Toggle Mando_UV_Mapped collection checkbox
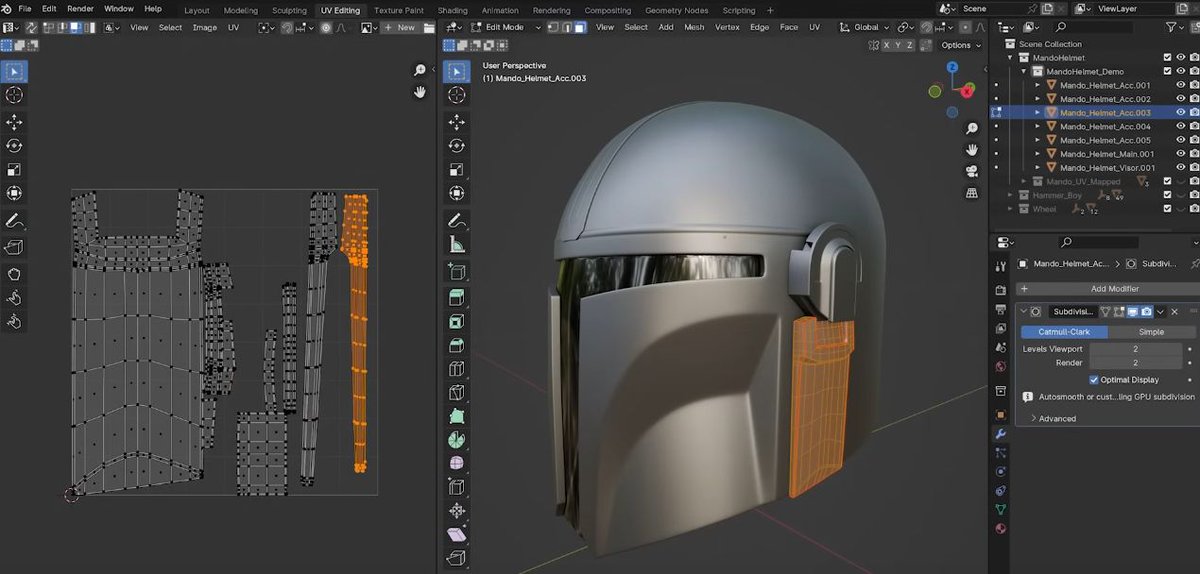 [x=1167, y=181]
